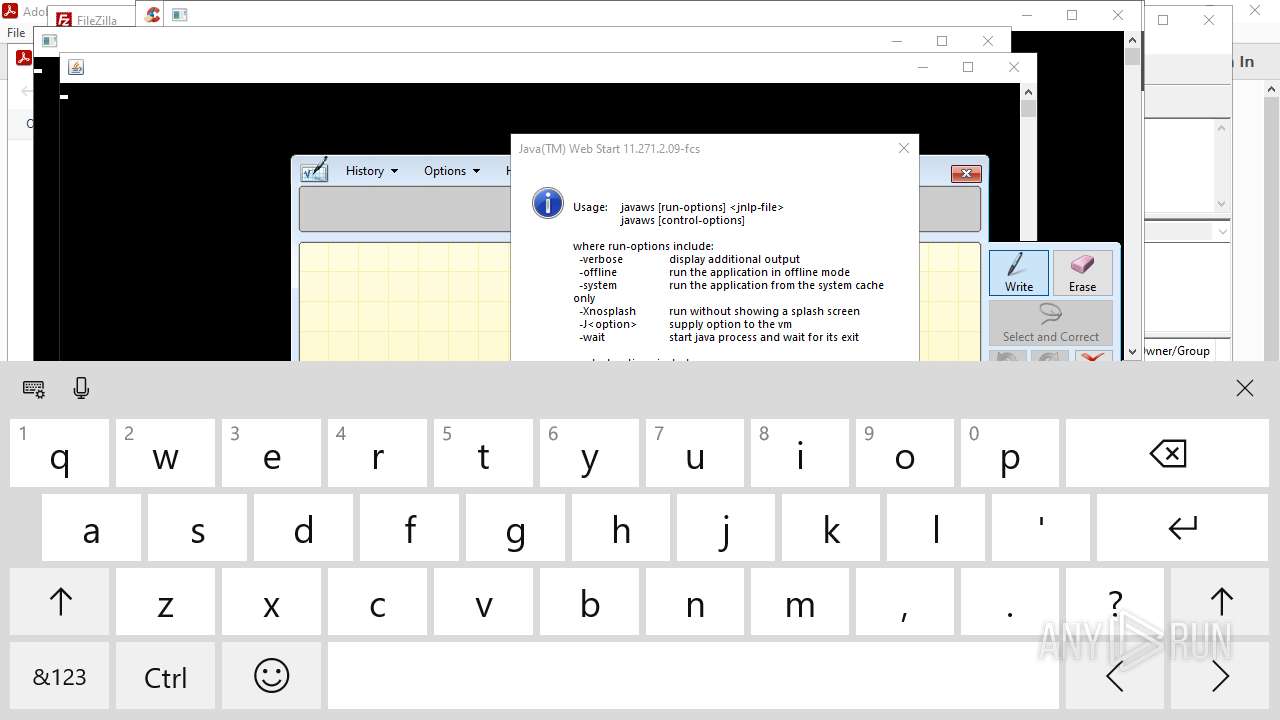Toggle the Ctrl key

165,676
